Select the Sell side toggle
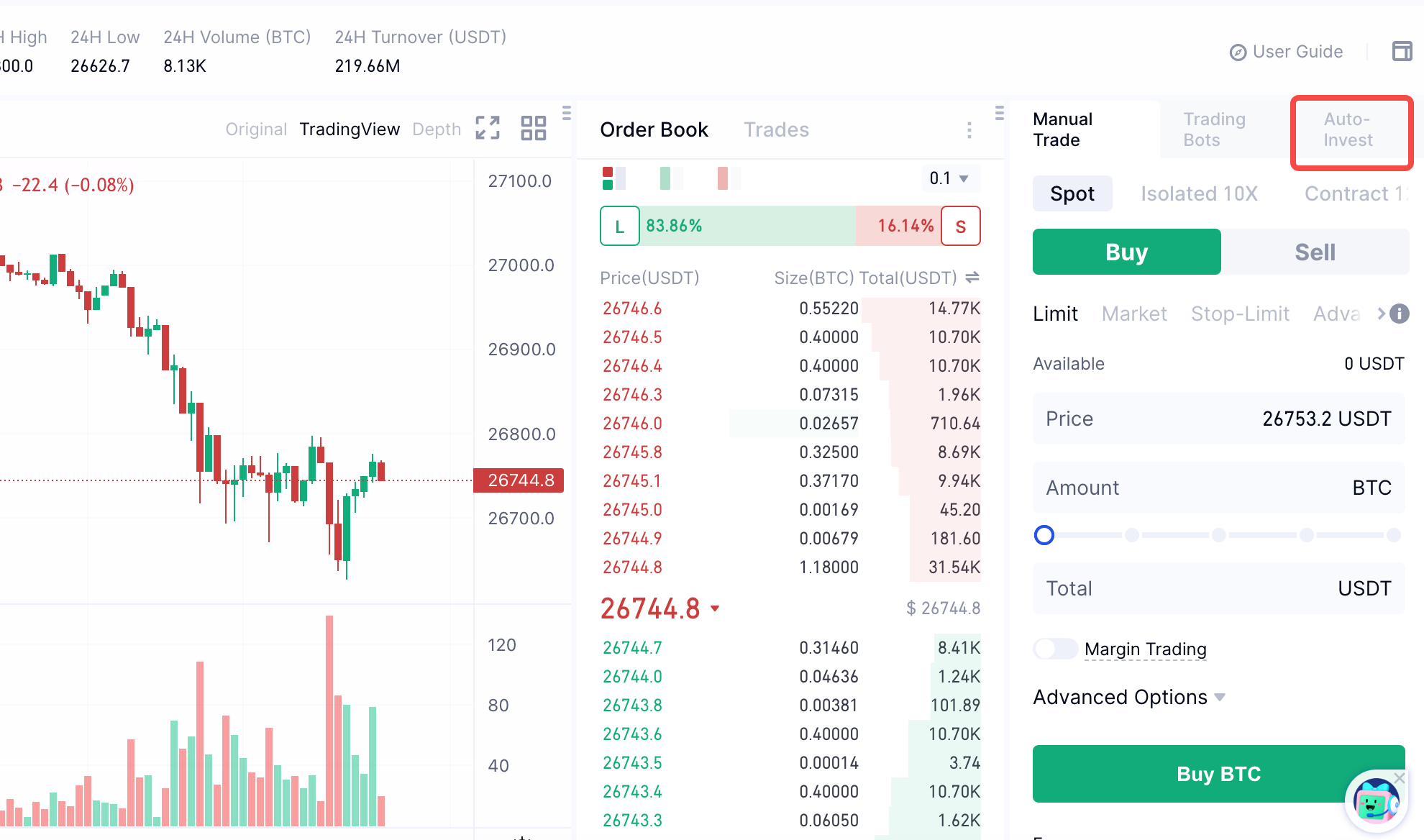Viewport: 1424px width, 840px height. pyautogui.click(x=1315, y=252)
